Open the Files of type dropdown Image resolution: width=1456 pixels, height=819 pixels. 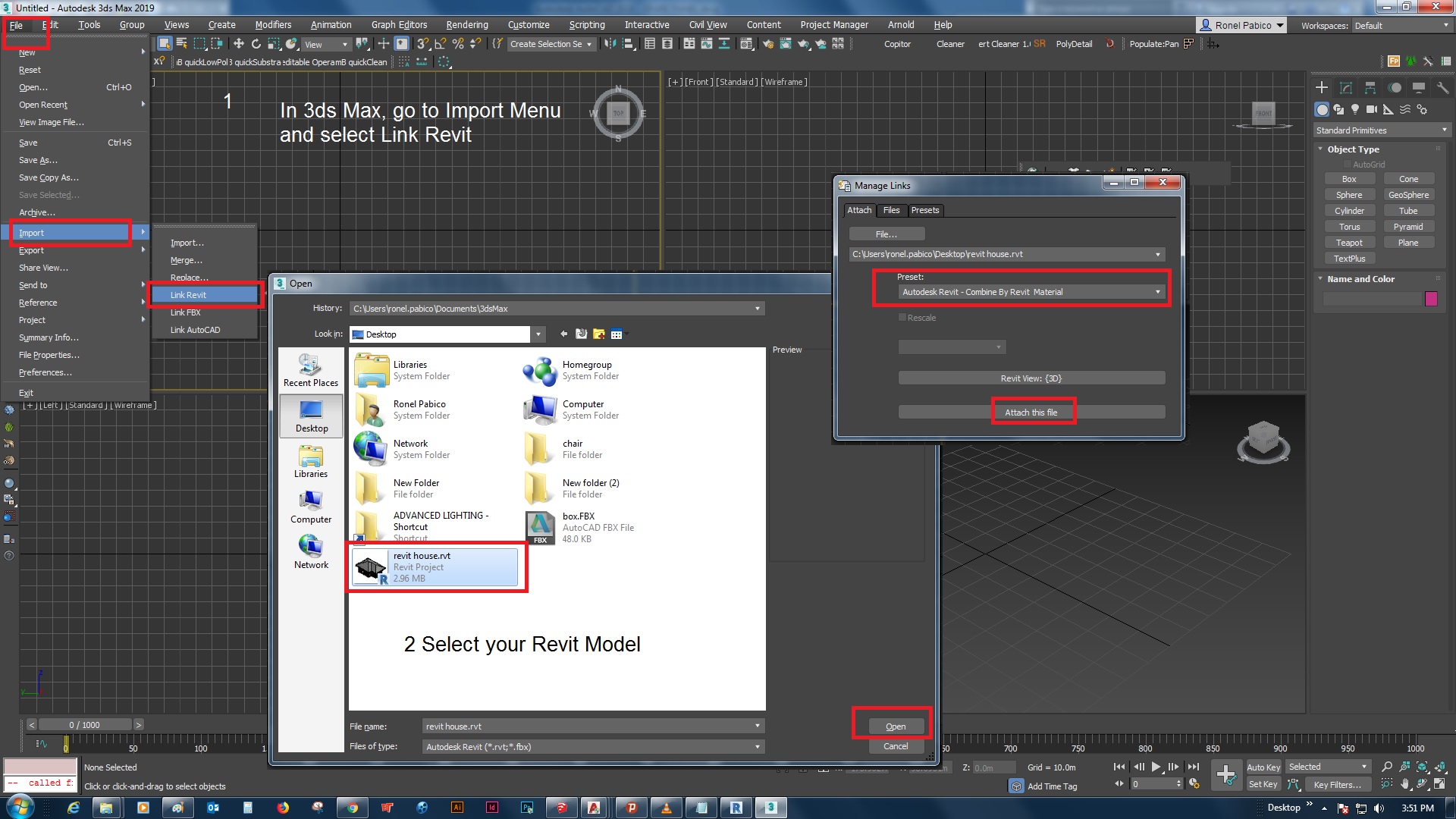pos(756,746)
